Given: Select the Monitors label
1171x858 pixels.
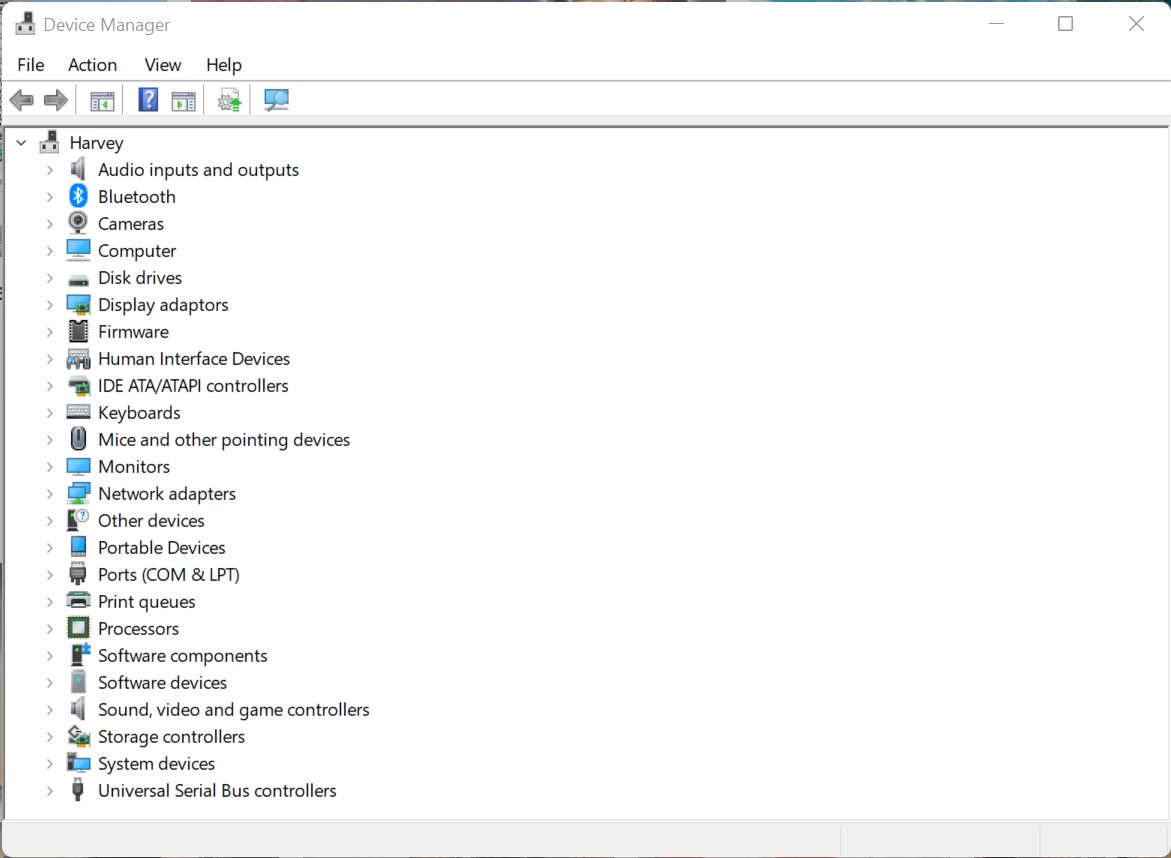Looking at the screenshot, I should [134, 467].
